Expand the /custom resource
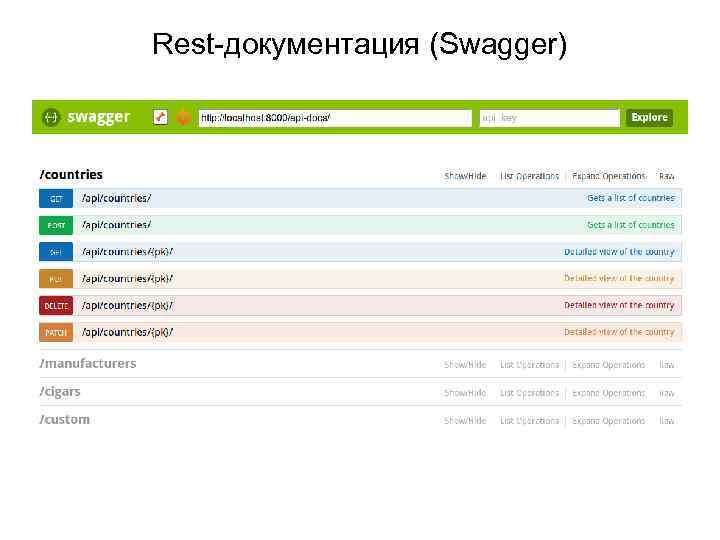Image resolution: width=720 pixels, height=540 pixels. 65,420
